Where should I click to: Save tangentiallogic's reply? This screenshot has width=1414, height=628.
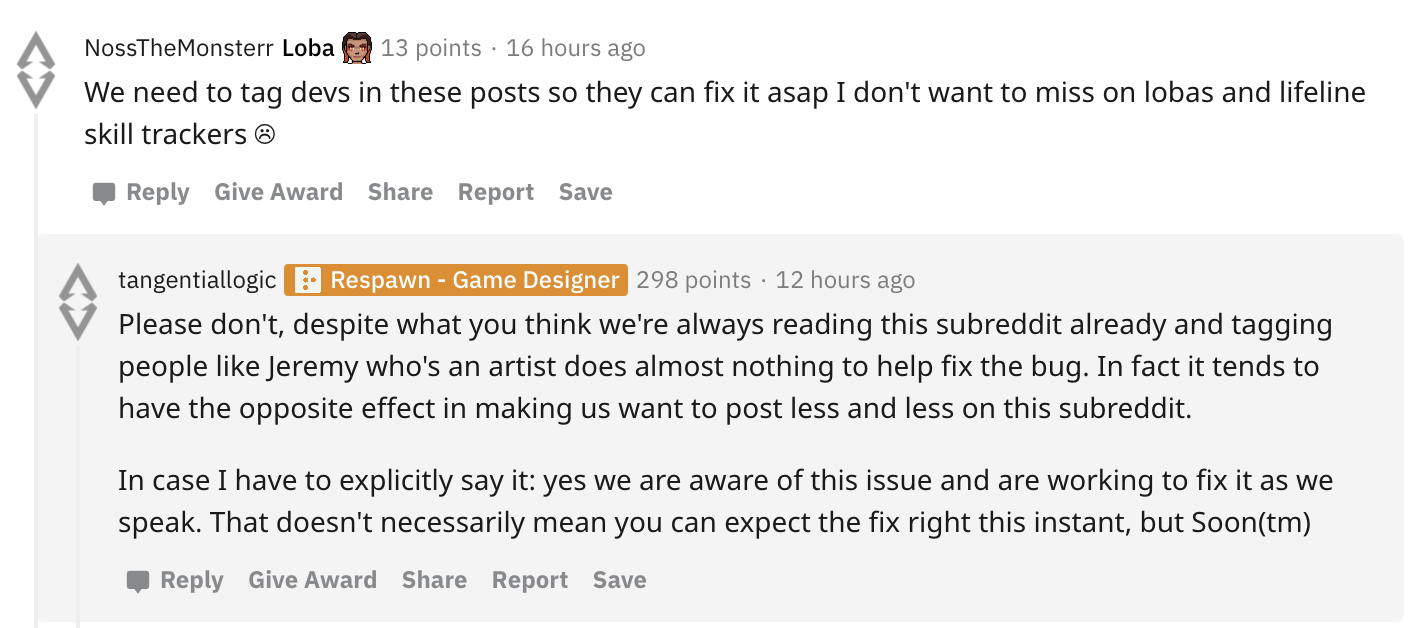(619, 580)
